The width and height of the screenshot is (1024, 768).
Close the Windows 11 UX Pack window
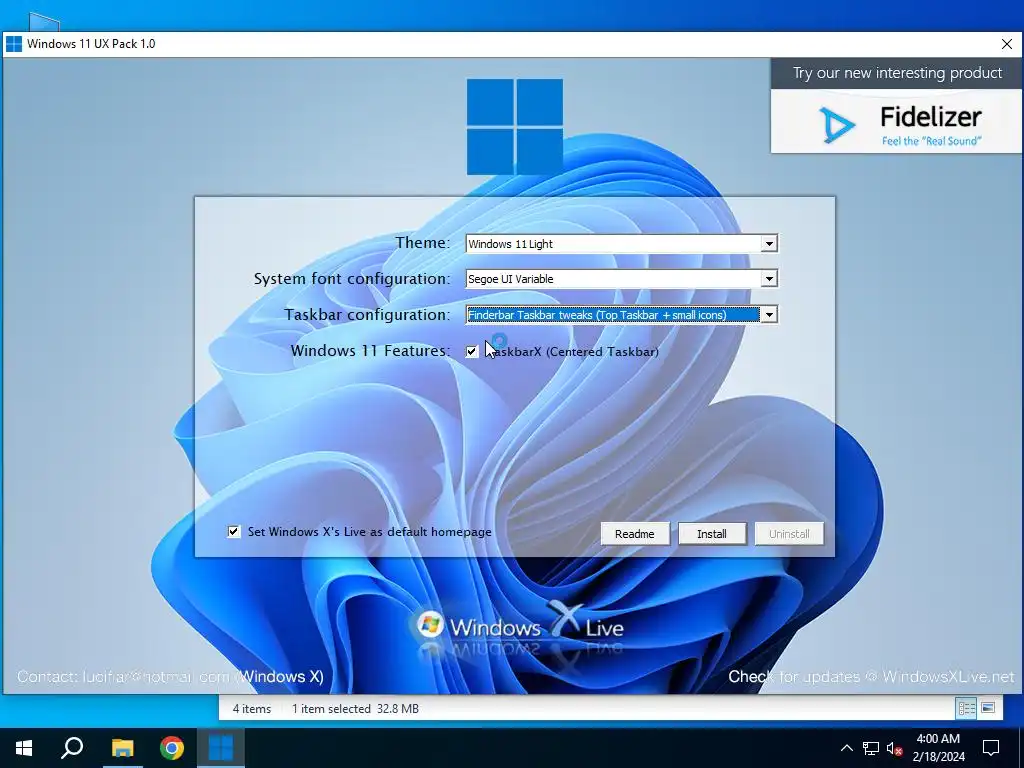(x=1006, y=44)
